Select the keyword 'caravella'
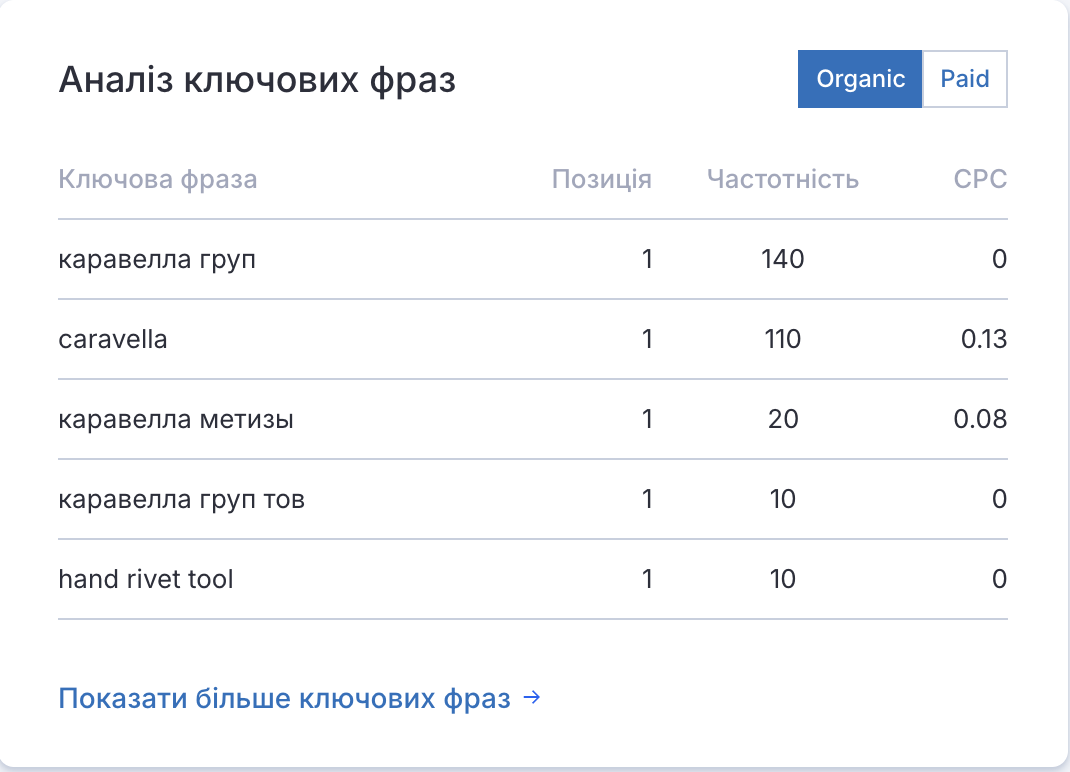Image resolution: width=1070 pixels, height=772 pixels. pyautogui.click(x=113, y=339)
